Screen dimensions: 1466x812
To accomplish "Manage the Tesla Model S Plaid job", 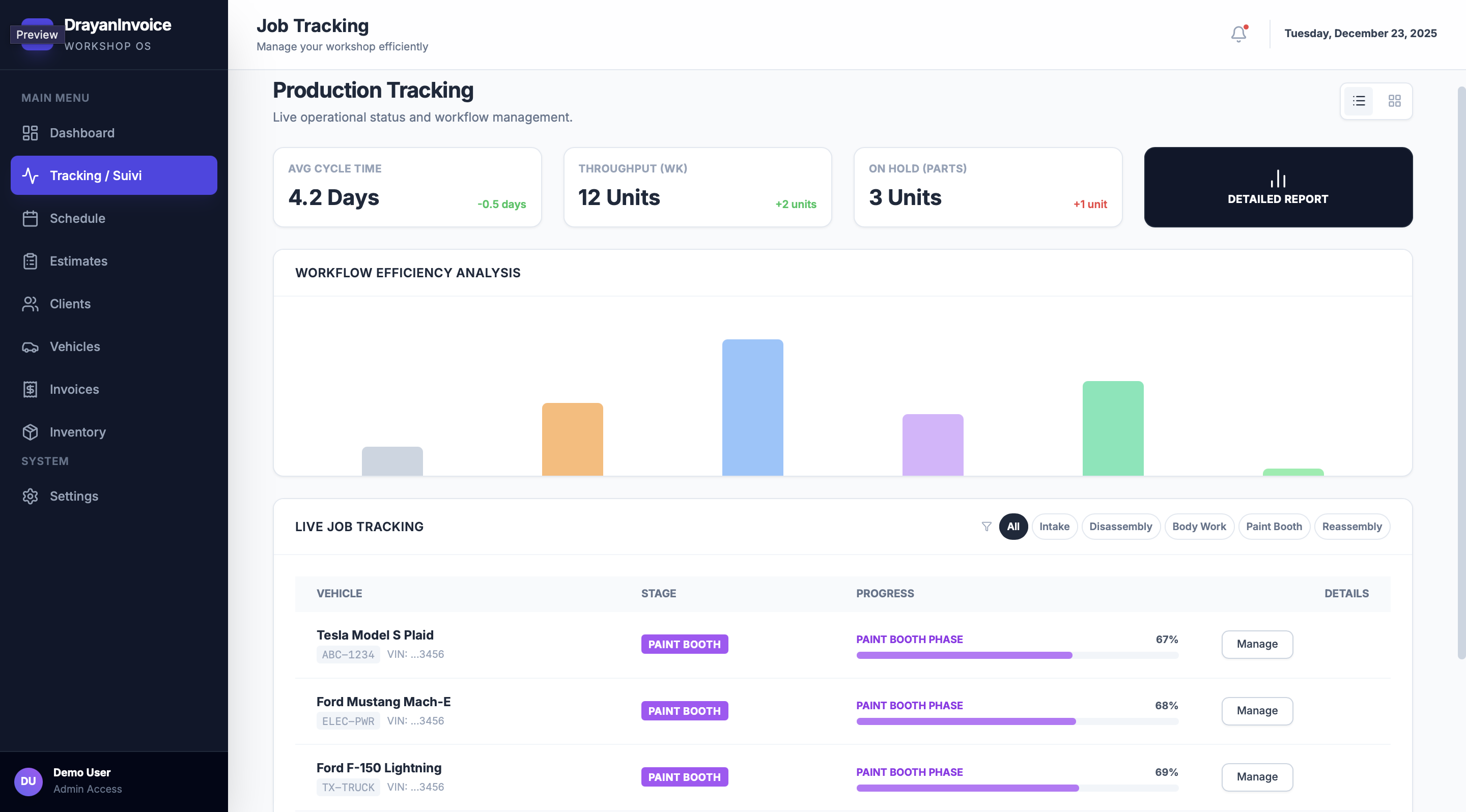I will tap(1257, 644).
